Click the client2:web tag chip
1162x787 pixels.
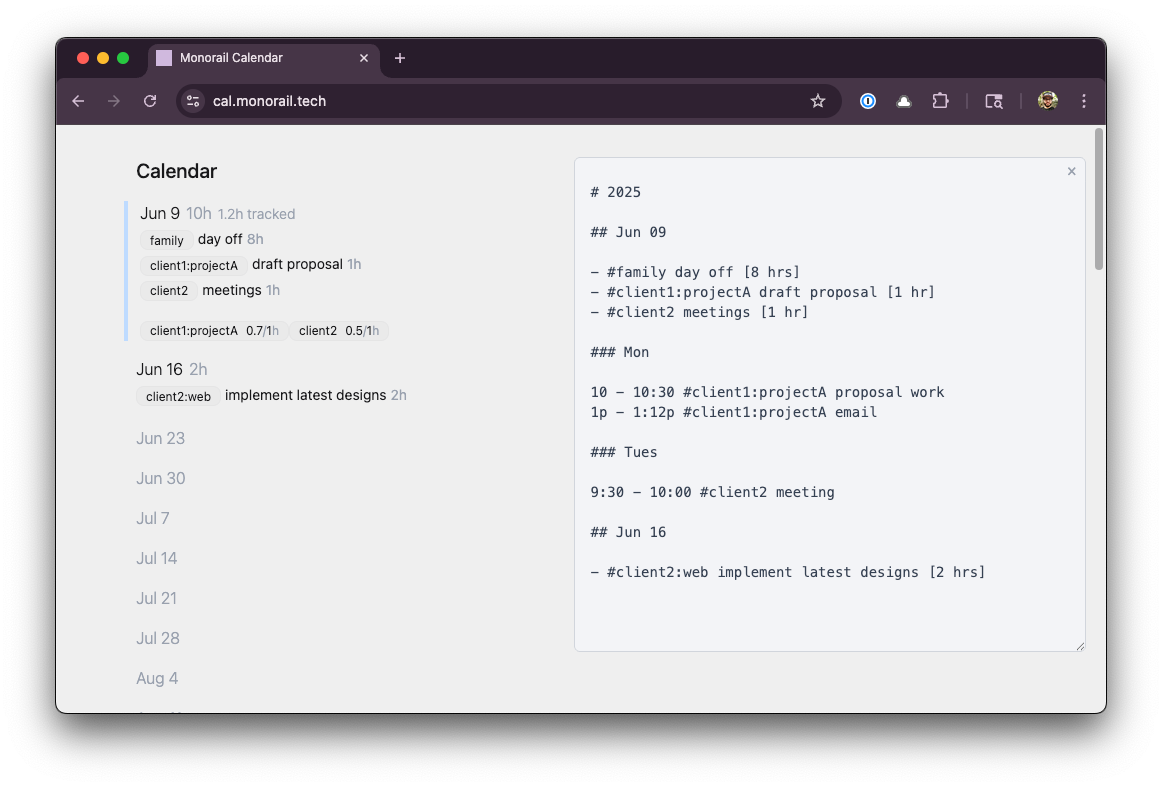[x=179, y=396]
